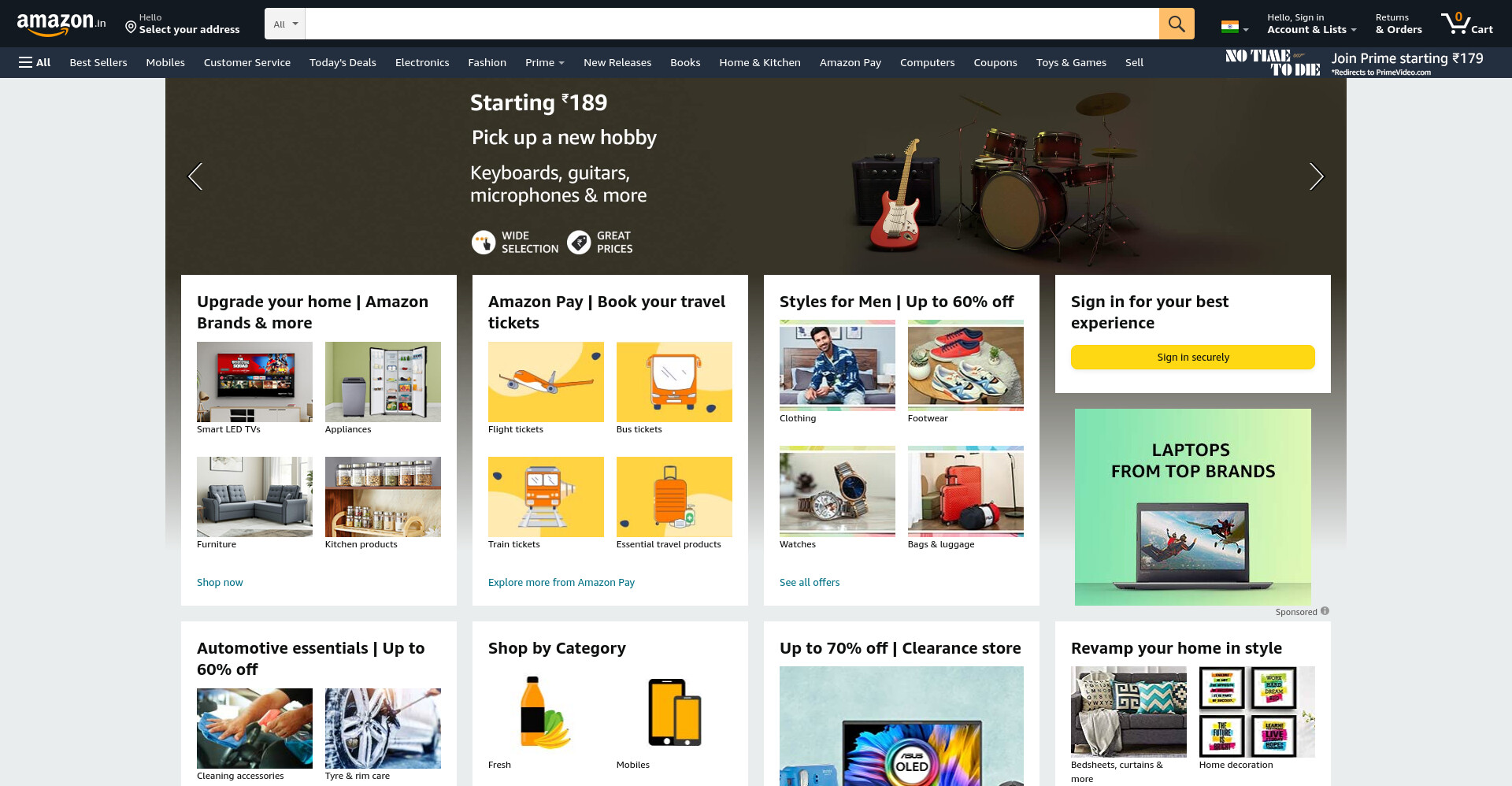Open the Train tickets tile
1512x786 pixels.
(546, 497)
